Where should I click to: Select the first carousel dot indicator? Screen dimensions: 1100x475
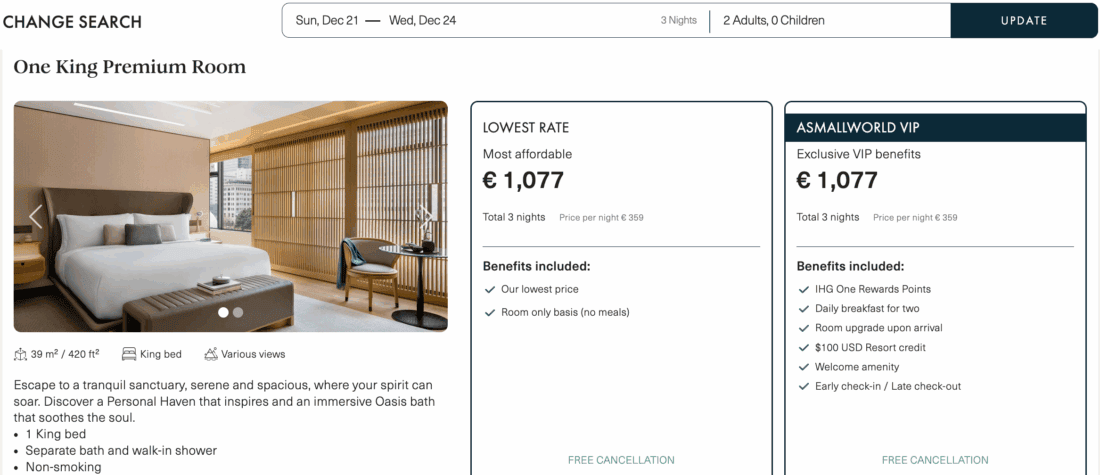pyautogui.click(x=224, y=312)
